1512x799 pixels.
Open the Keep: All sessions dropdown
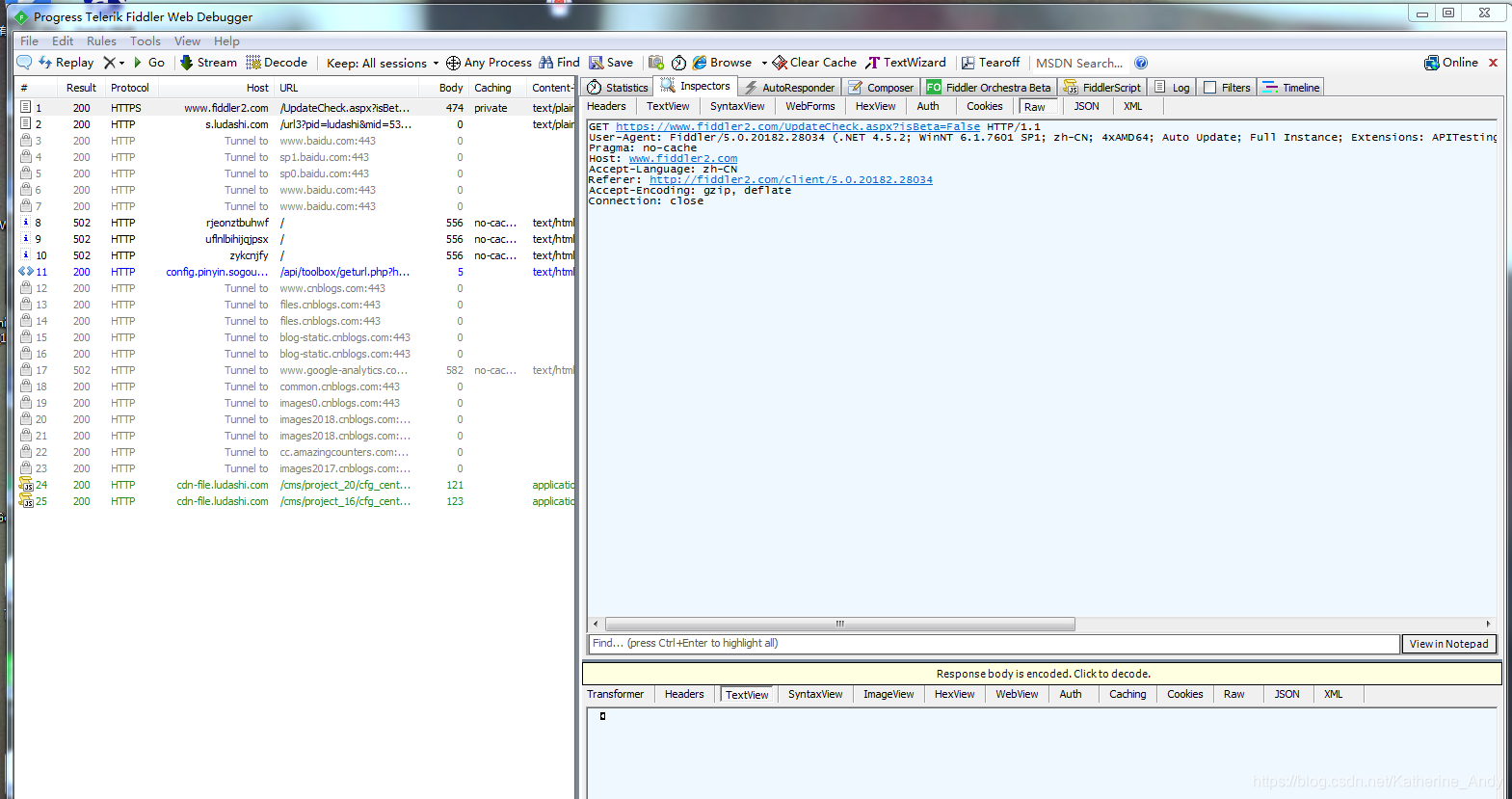point(383,63)
